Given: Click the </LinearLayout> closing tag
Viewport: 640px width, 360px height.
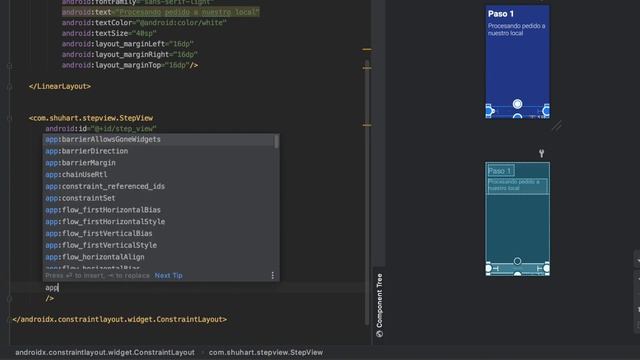Looking at the screenshot, I should 60,87.
